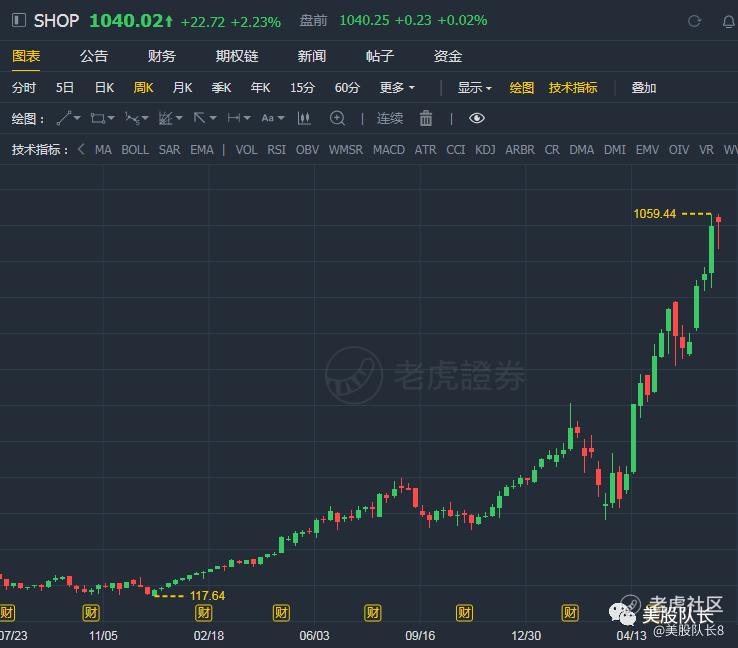Enable the KDJ indicator
Screen dimensions: 738x648
(485, 150)
